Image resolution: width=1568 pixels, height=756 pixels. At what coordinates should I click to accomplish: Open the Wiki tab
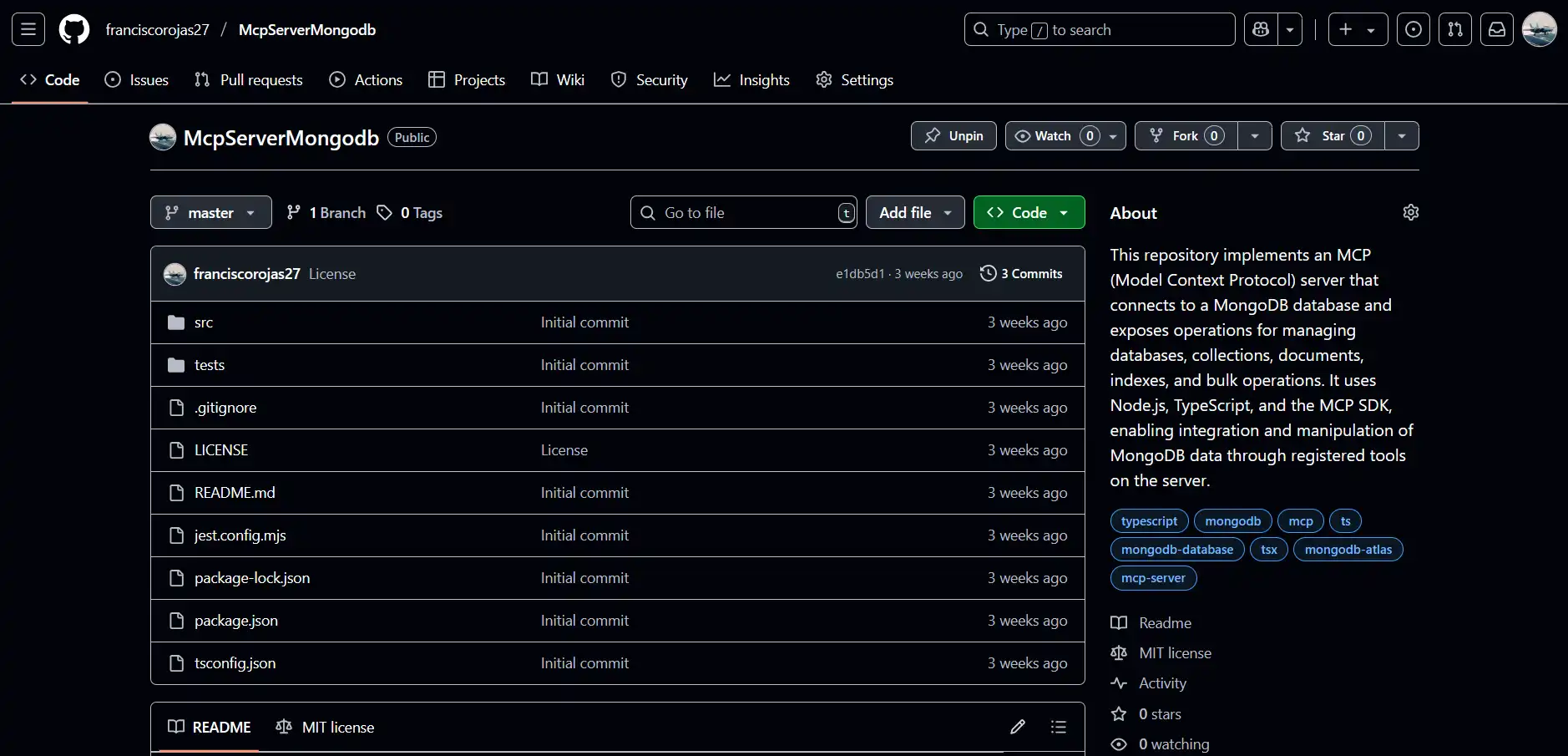click(558, 80)
